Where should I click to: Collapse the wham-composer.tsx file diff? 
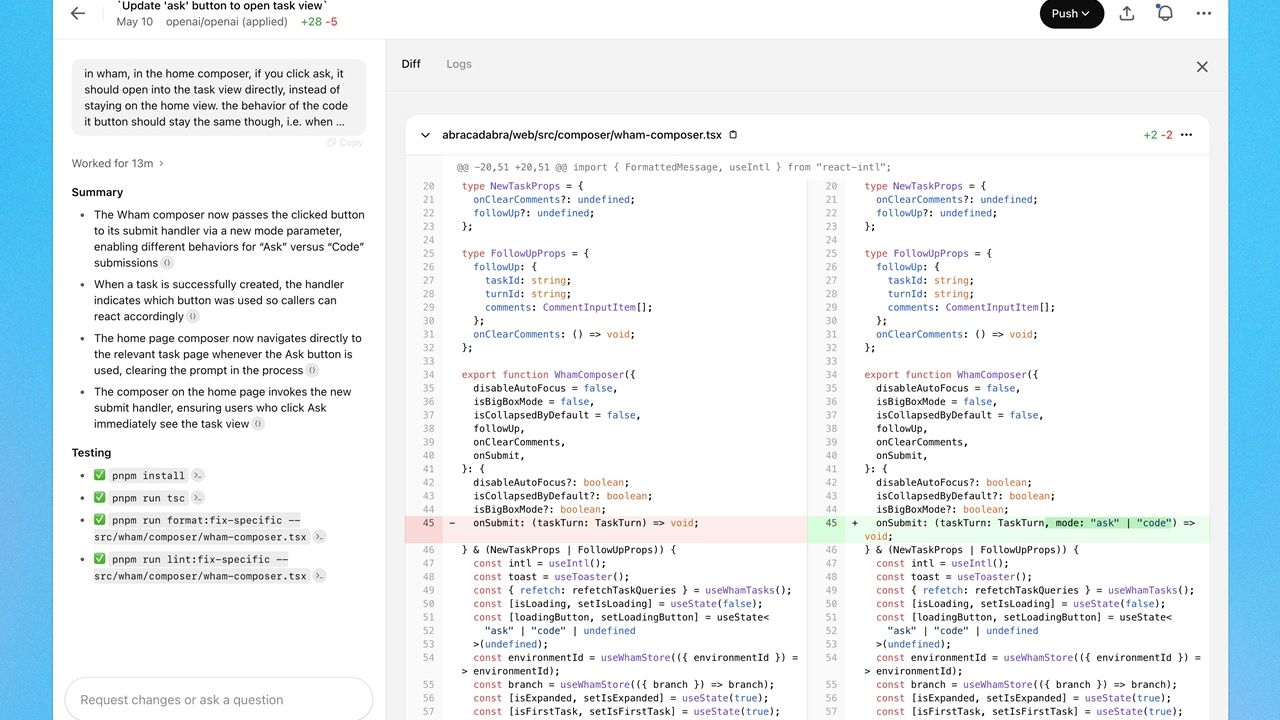[425, 135]
